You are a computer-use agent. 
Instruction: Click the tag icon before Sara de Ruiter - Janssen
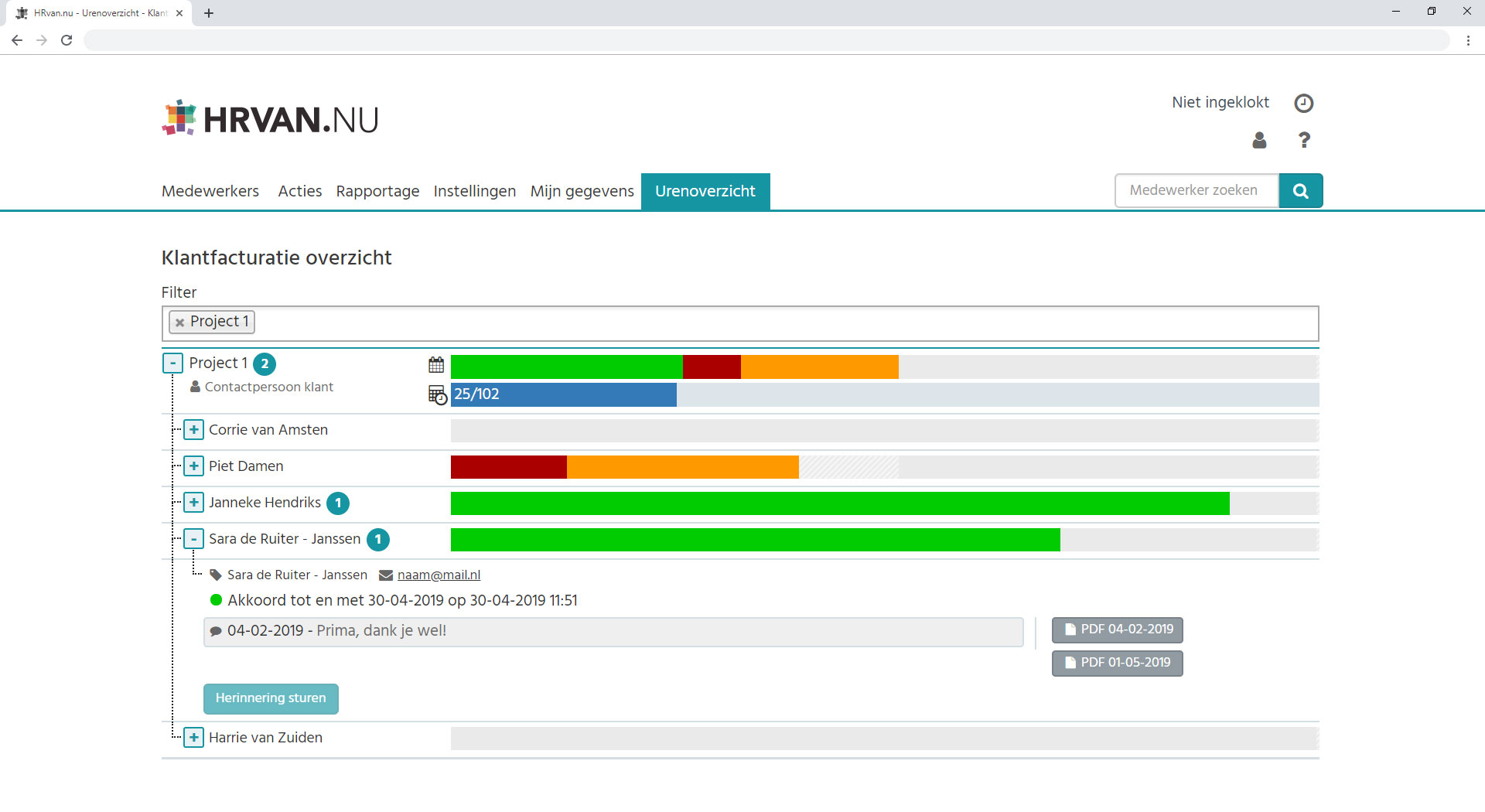pyautogui.click(x=216, y=575)
